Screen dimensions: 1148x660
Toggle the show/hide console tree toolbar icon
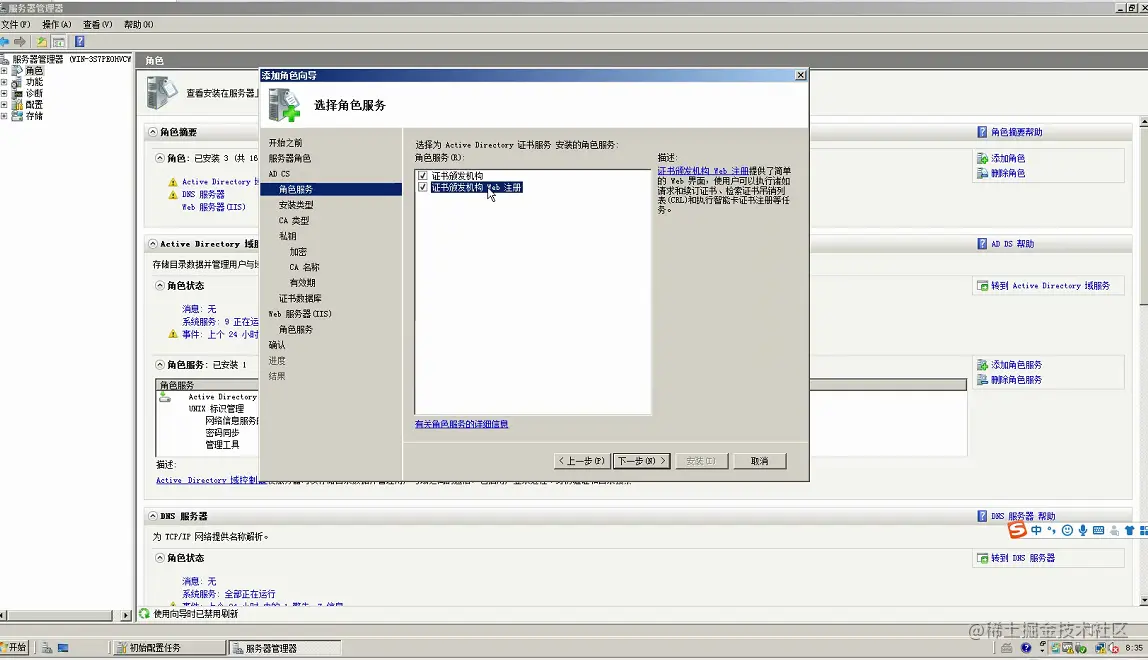point(59,42)
